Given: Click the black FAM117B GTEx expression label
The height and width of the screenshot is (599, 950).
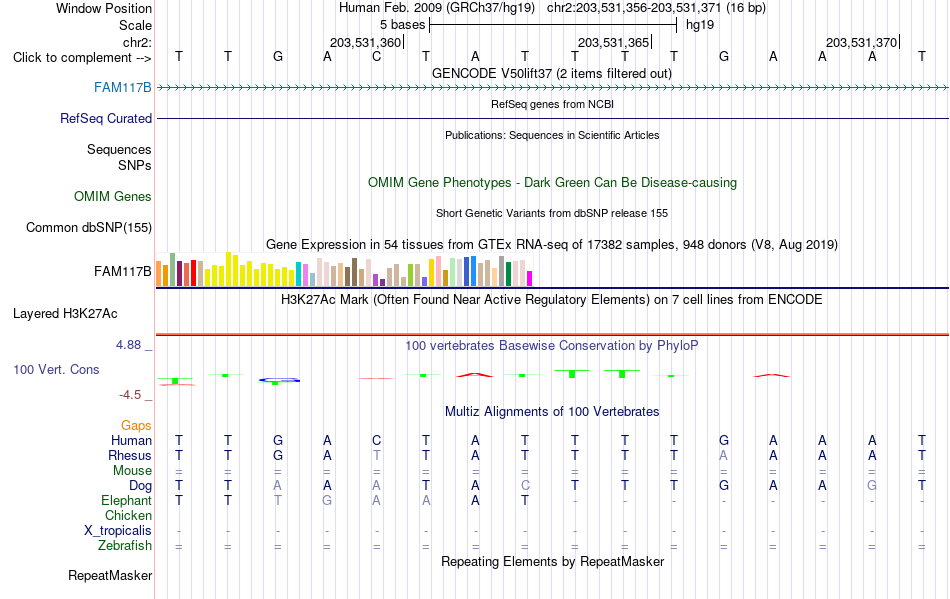Looking at the screenshot, I should [122, 271].
